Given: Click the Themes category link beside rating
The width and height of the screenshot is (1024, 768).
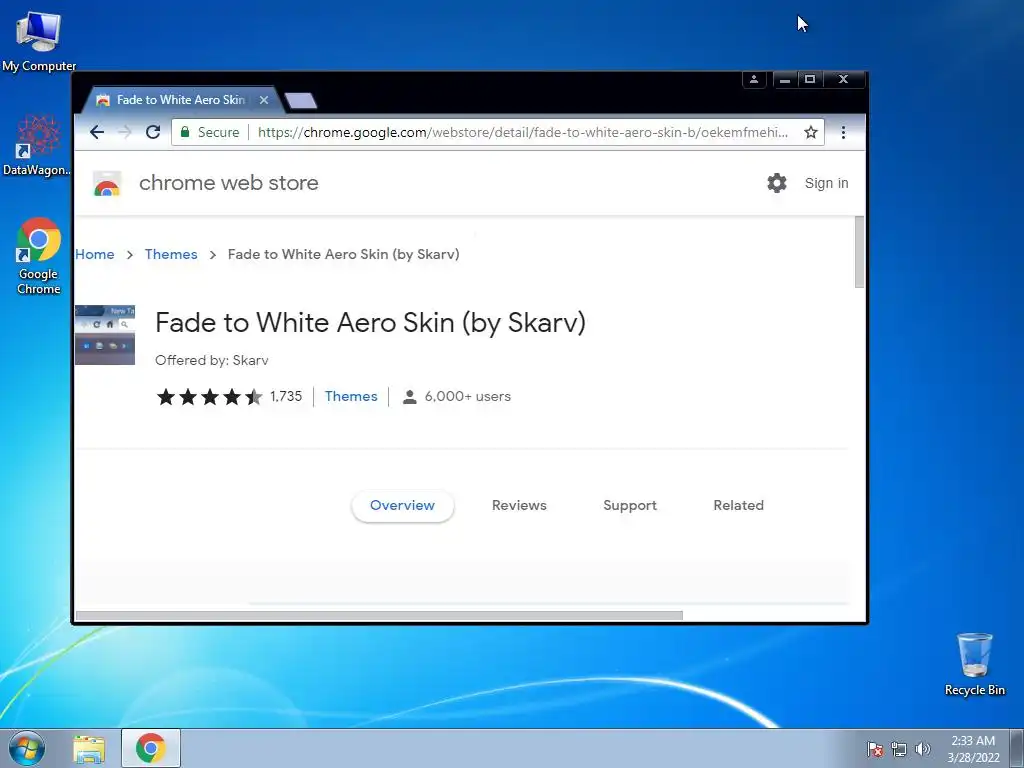Looking at the screenshot, I should click(351, 396).
